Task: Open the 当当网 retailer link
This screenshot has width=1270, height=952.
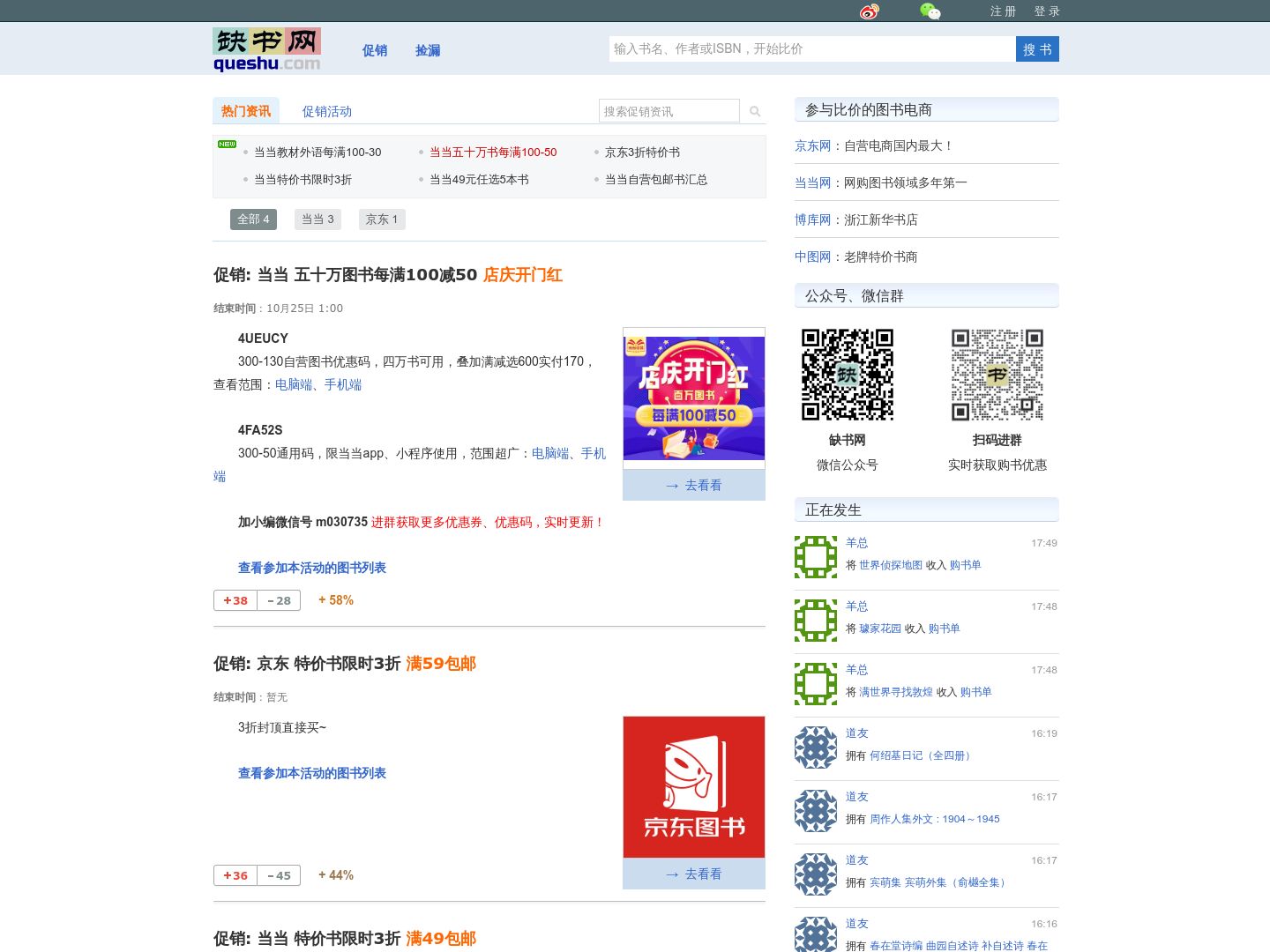Action: (813, 183)
